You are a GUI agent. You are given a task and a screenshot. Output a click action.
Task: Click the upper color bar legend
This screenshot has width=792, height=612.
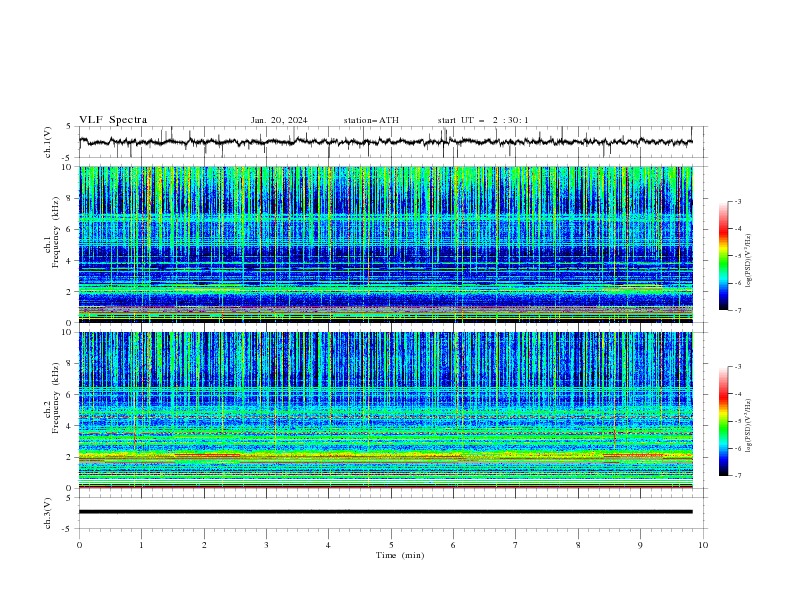click(x=723, y=256)
